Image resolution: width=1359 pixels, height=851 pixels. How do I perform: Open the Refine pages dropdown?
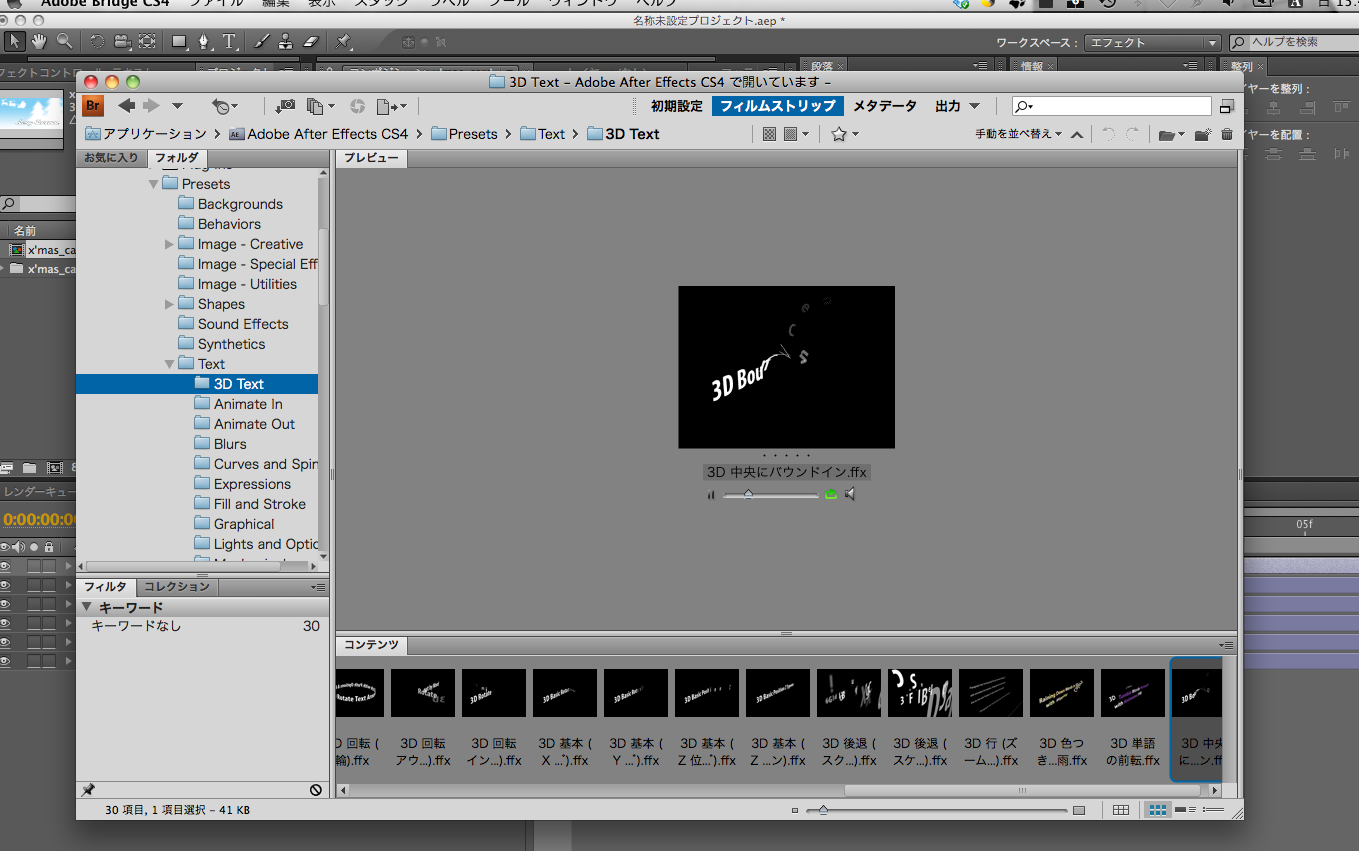coord(320,106)
